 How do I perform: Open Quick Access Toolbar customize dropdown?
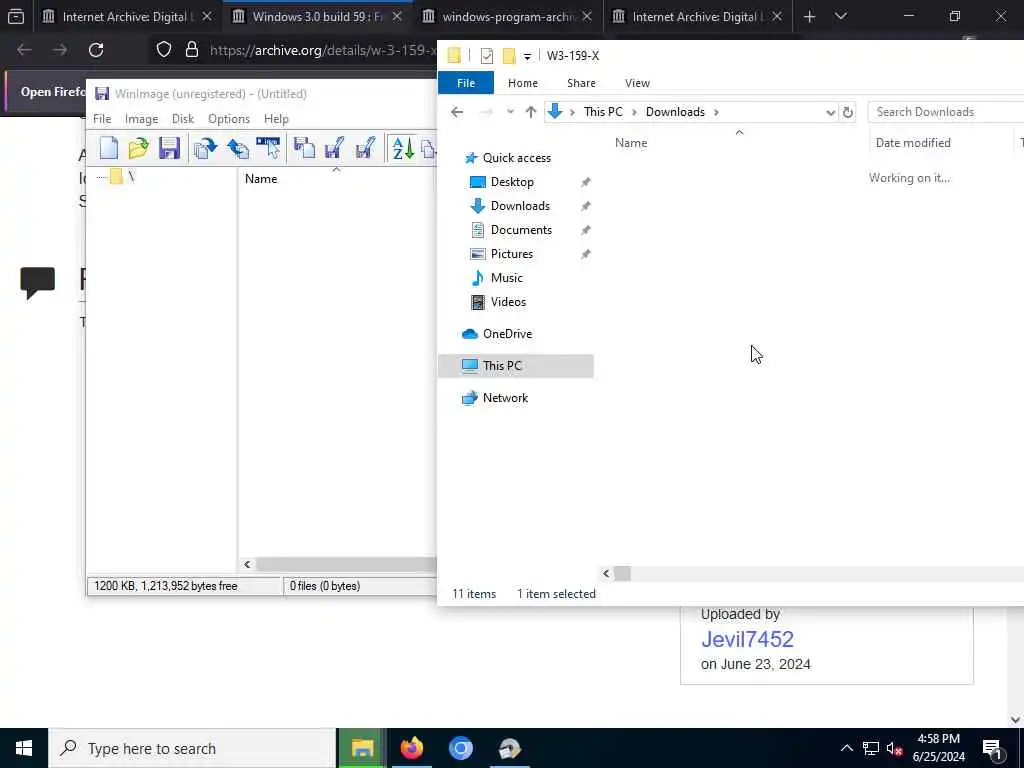tap(527, 57)
